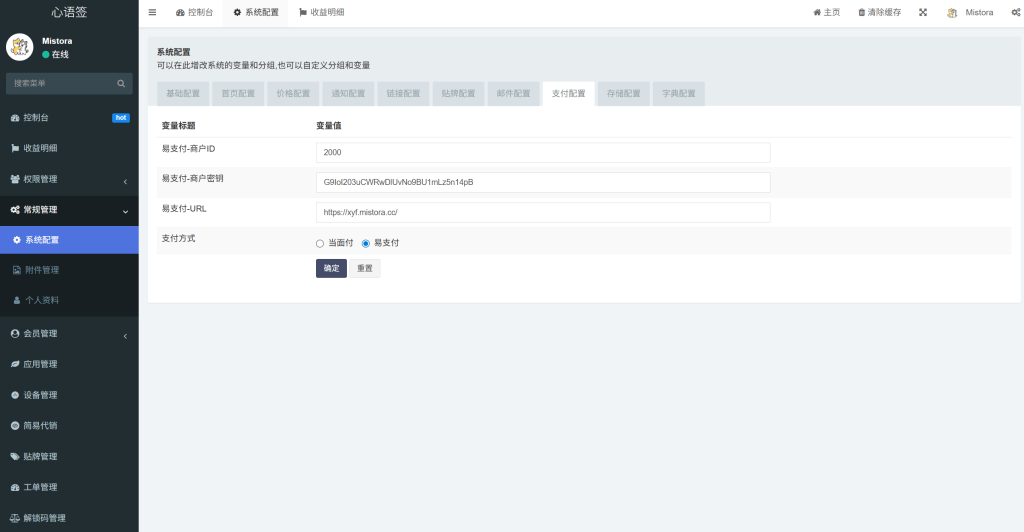Screen dimensions: 1024x532
Task: Click the 支付方式 row label
Action: (178, 238)
